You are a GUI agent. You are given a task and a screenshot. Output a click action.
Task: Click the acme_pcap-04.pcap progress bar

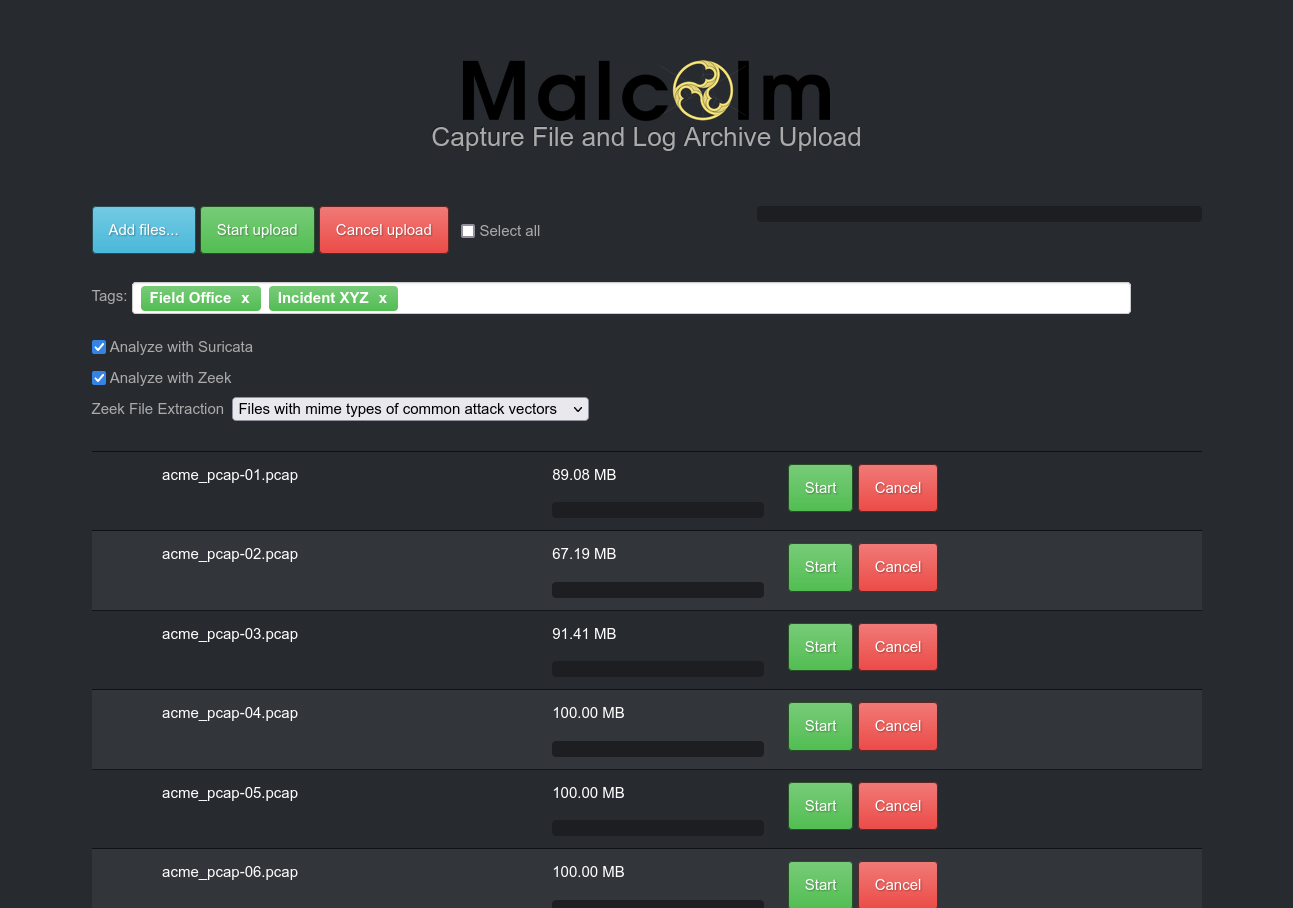658,749
